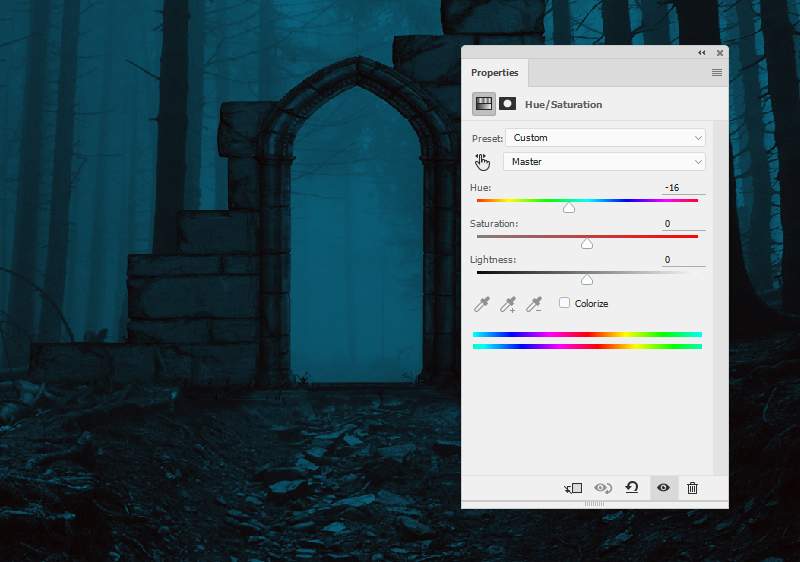The width and height of the screenshot is (800, 562).
Task: Click the Lightness value field
Action: point(683,260)
